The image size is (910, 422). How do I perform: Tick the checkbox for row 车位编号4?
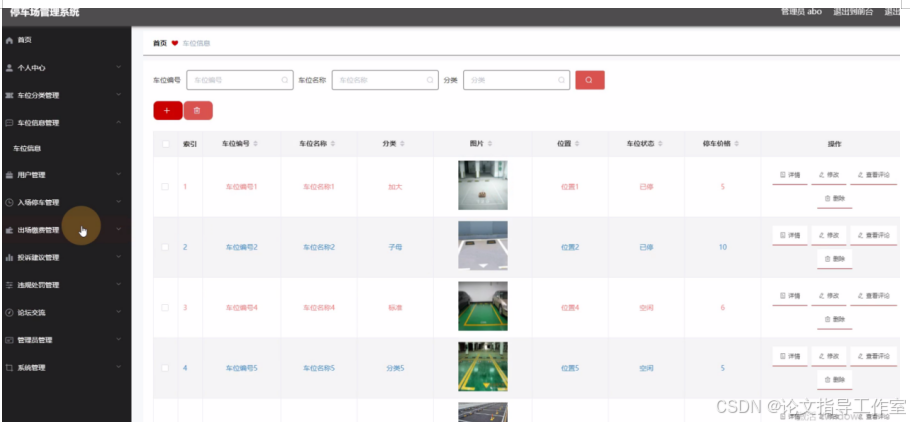coord(165,307)
